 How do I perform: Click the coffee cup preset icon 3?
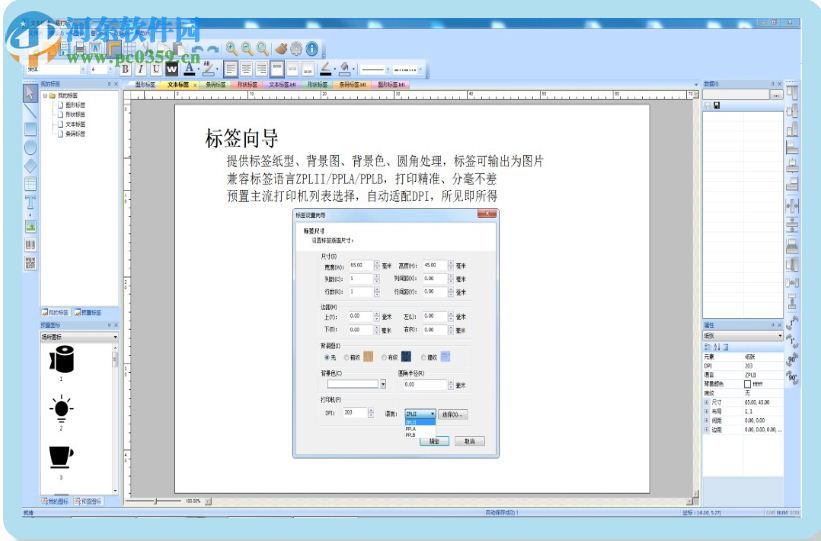pos(61,457)
